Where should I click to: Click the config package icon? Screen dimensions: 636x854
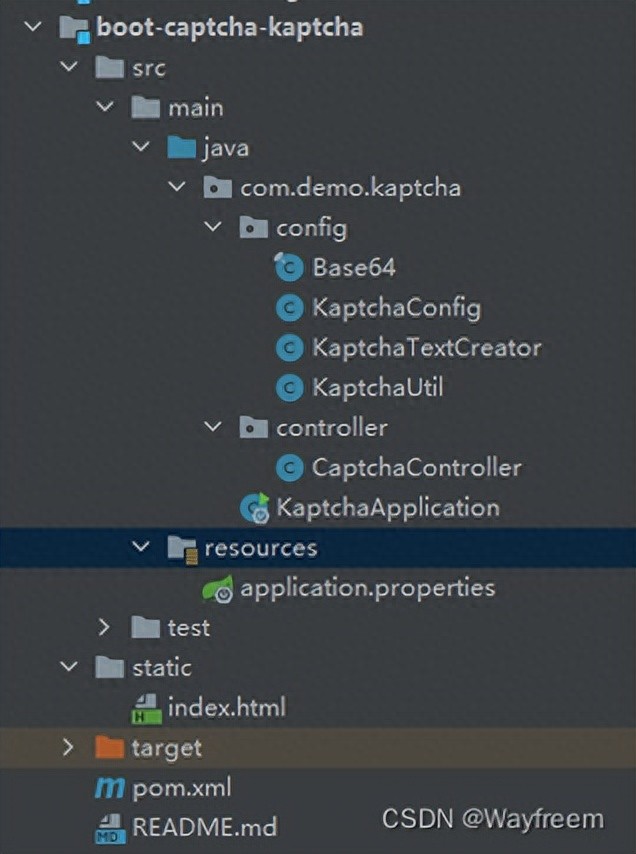[x=253, y=227]
